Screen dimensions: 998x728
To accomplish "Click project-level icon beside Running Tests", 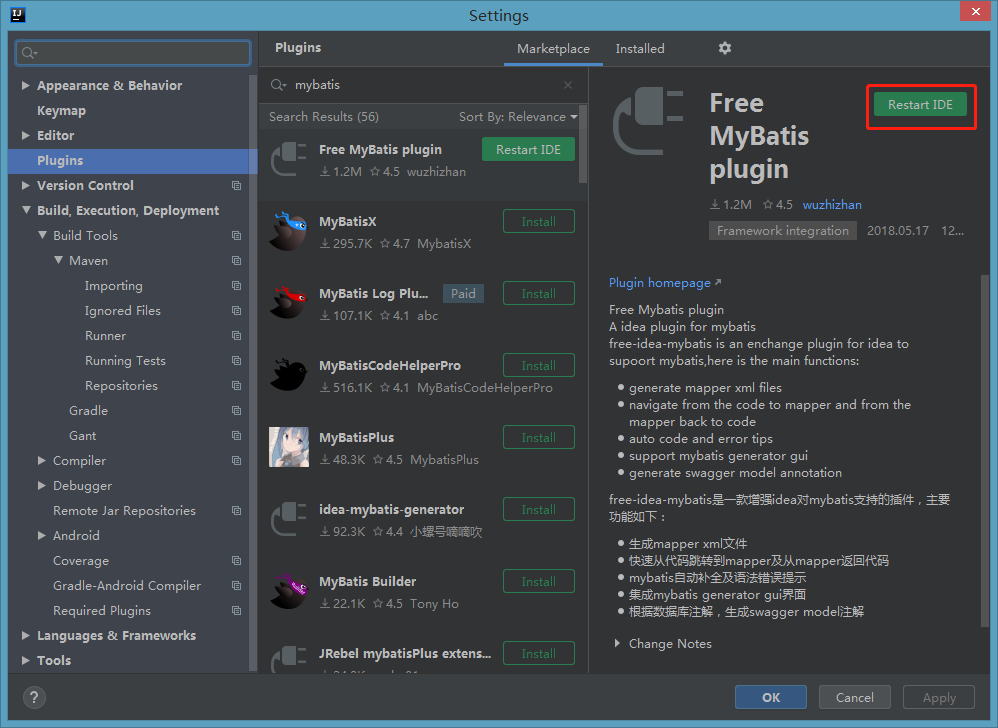I will tap(236, 361).
